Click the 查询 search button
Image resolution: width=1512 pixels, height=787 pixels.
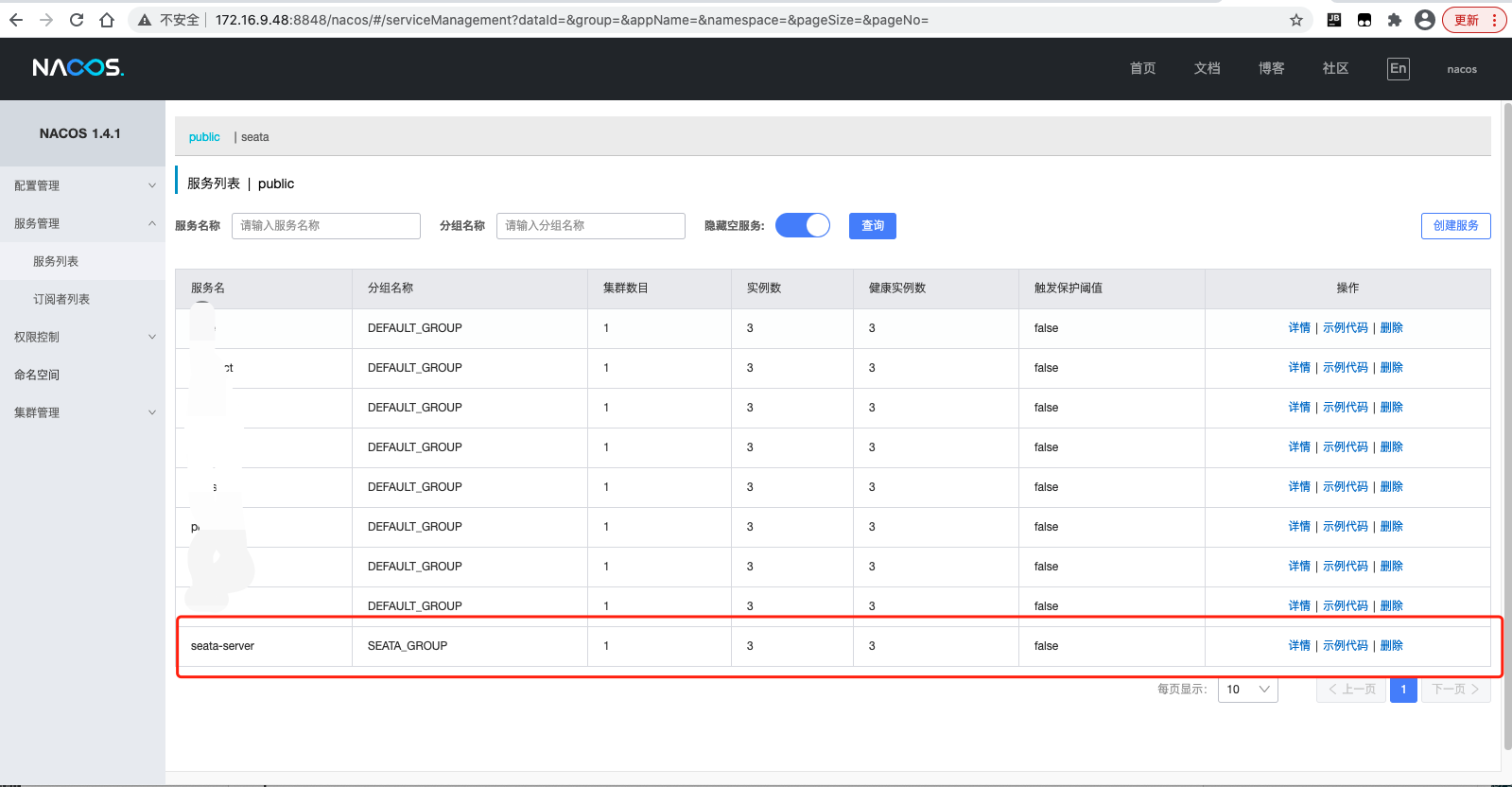(873, 225)
